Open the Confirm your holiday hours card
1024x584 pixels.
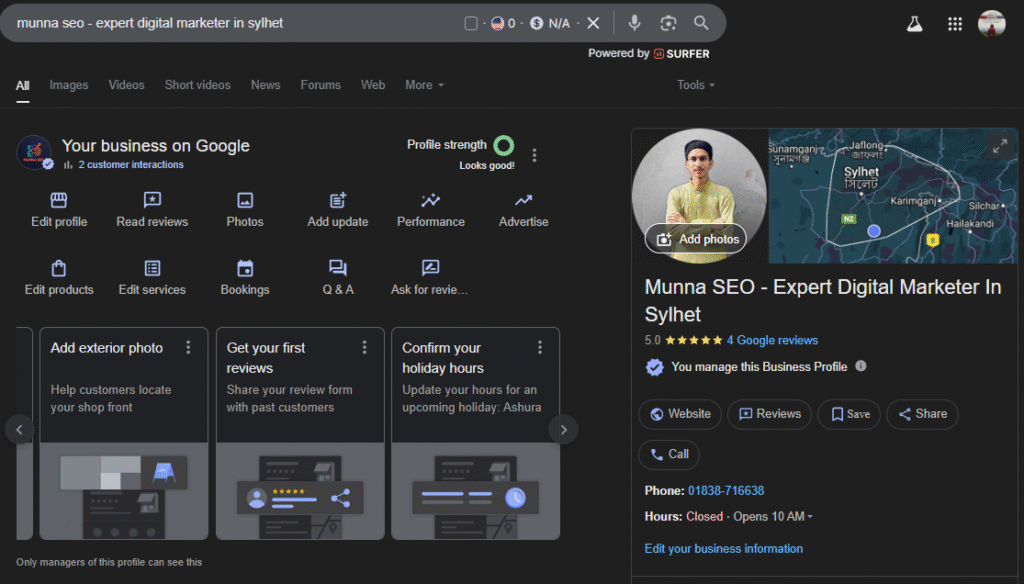tap(475, 434)
